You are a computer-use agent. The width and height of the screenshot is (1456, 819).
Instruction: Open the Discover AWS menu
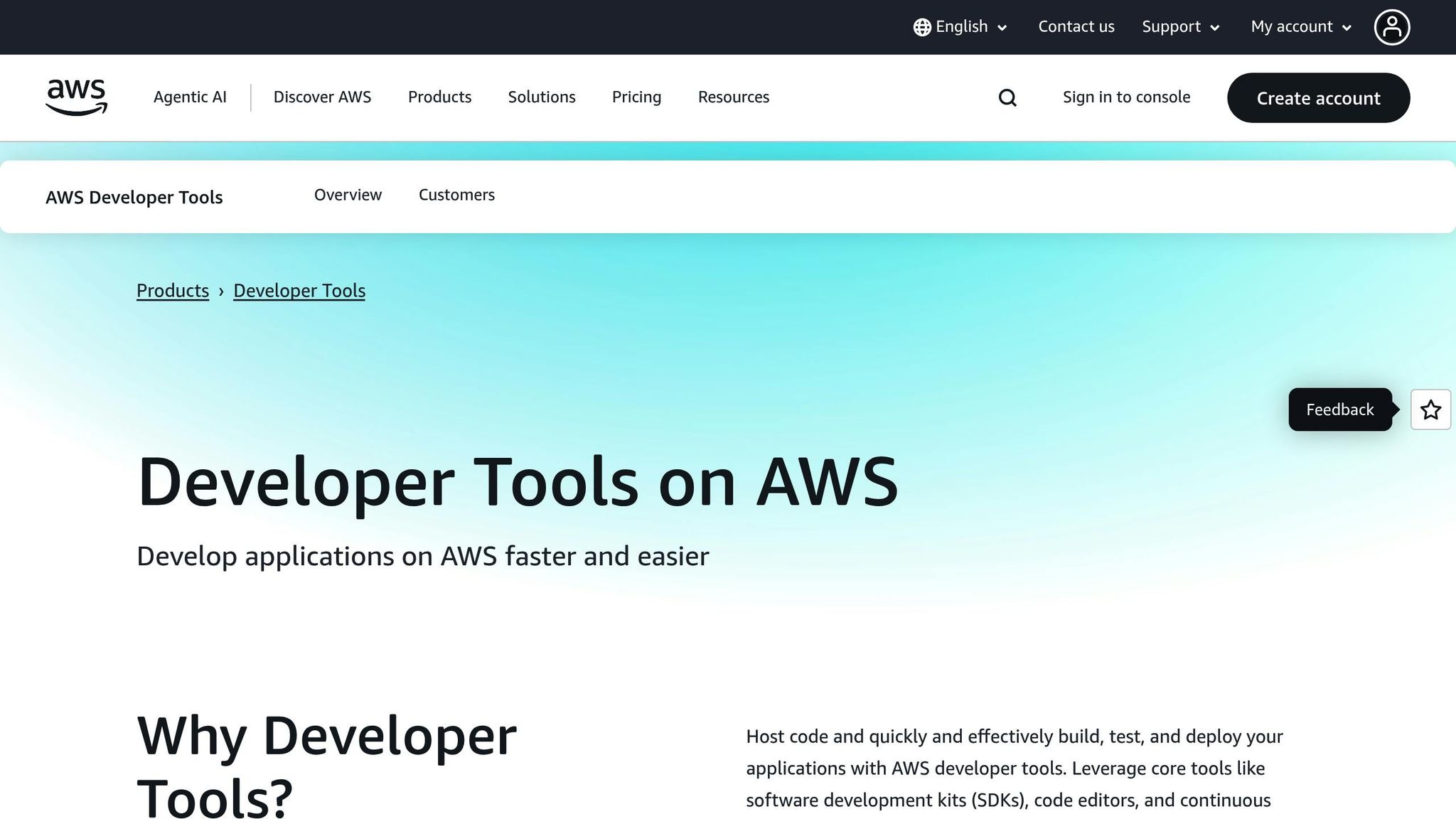coord(322,97)
